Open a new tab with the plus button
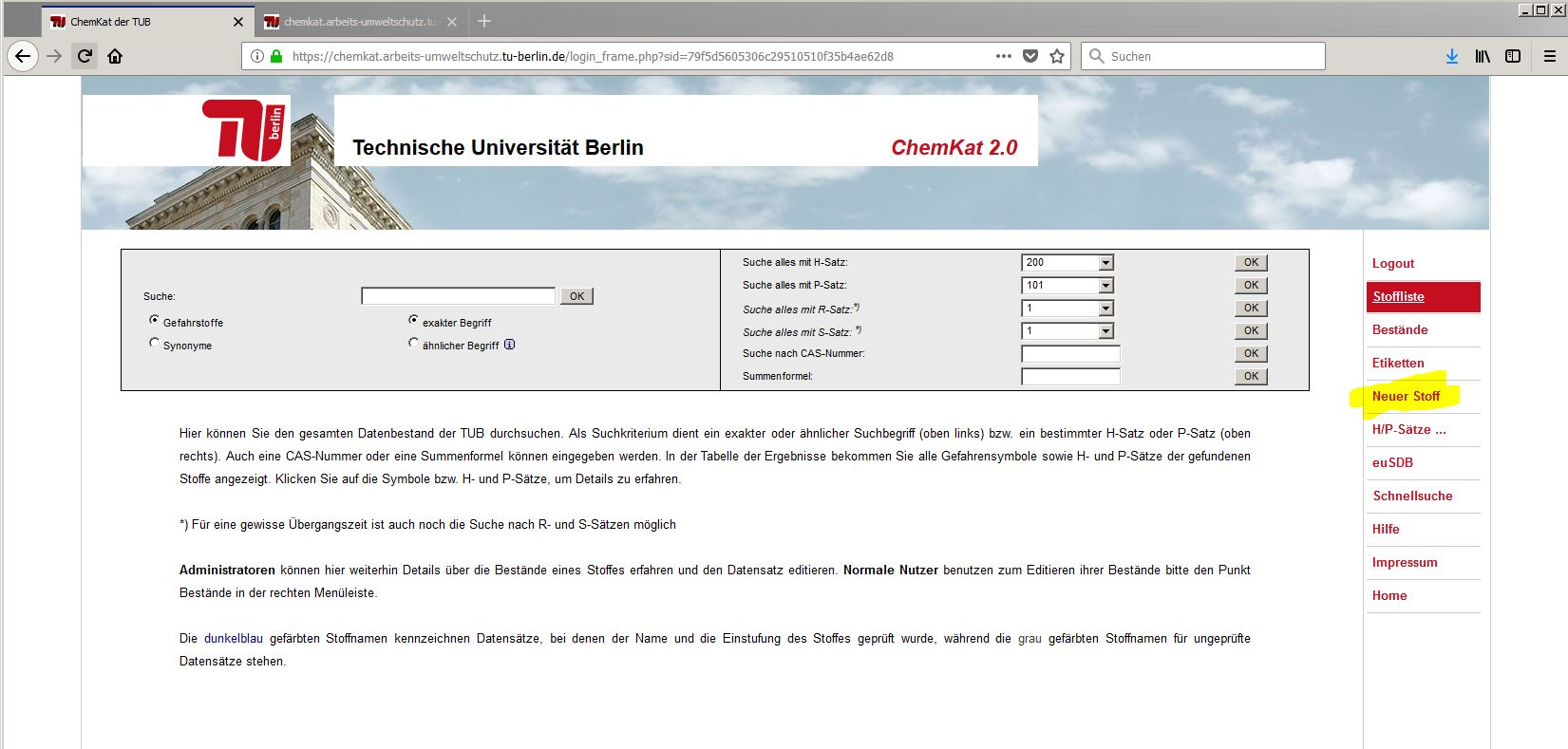This screenshot has width=1568, height=749. [x=484, y=21]
